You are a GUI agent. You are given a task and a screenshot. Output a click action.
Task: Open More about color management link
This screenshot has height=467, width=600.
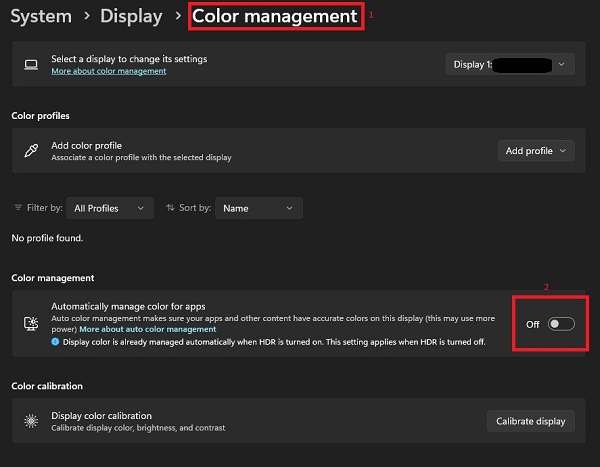point(109,71)
